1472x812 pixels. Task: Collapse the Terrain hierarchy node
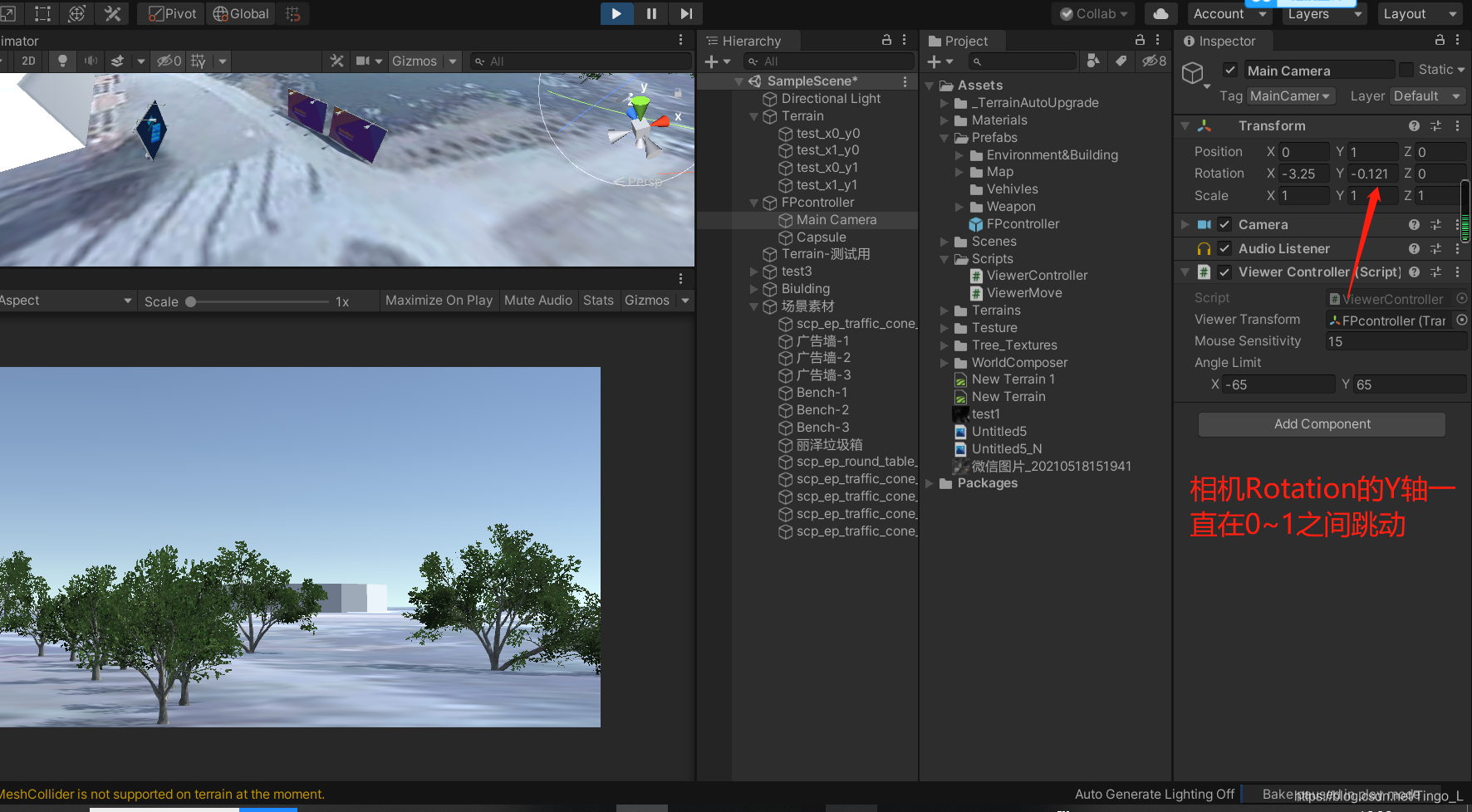[x=753, y=116]
